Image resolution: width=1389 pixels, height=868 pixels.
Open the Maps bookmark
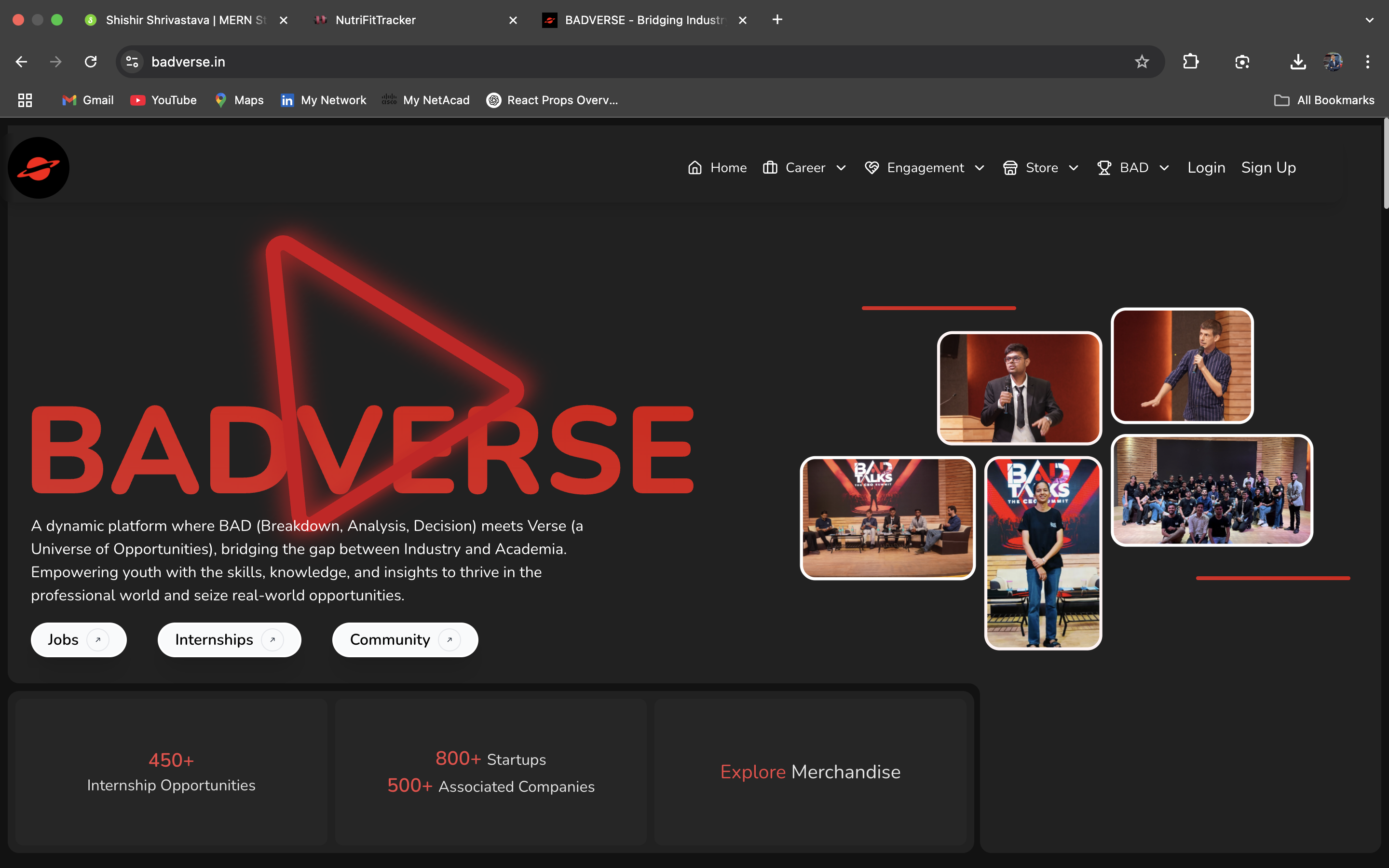tap(239, 100)
